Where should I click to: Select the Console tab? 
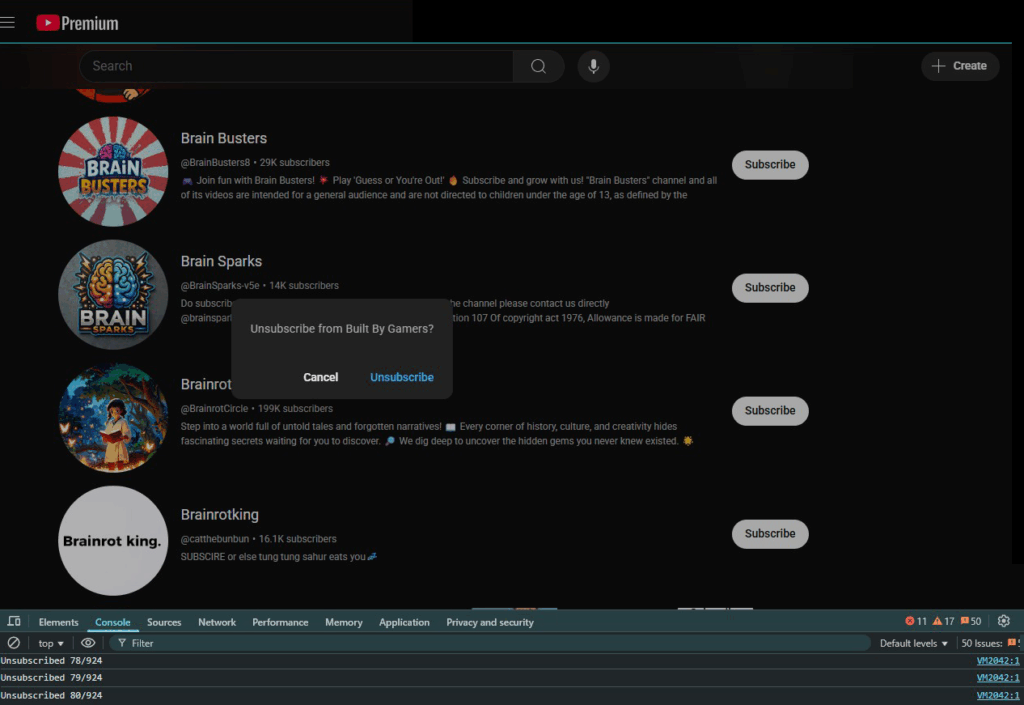tap(112, 622)
